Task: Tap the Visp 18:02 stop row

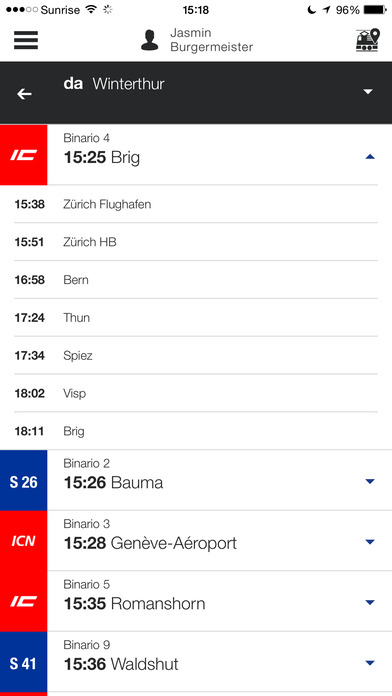Action: point(196,393)
